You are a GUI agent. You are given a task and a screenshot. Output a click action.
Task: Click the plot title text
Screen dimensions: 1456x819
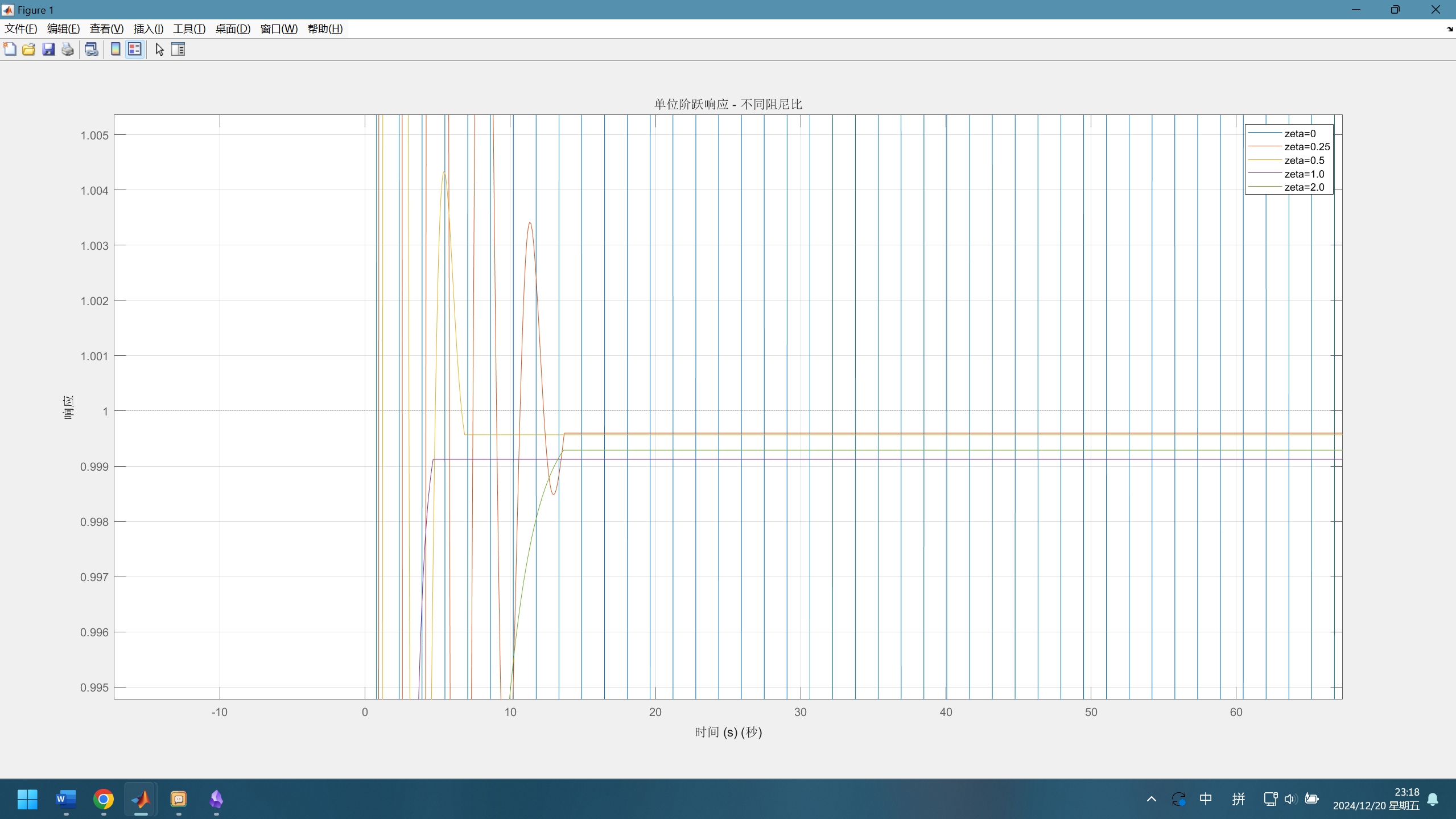click(x=728, y=104)
